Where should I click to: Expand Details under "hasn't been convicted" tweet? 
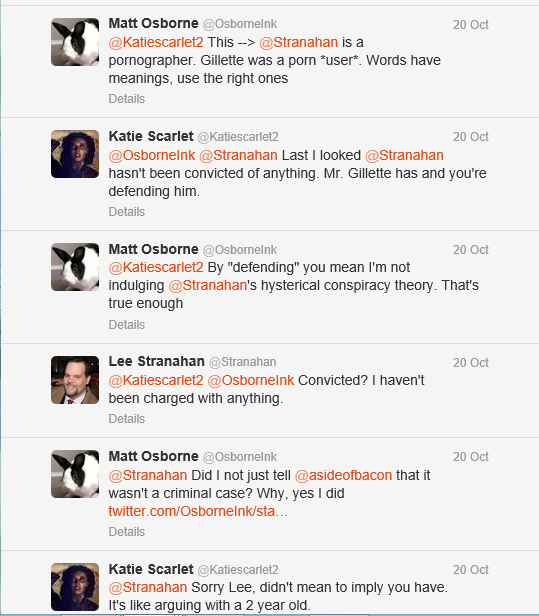pyautogui.click(x=126, y=212)
